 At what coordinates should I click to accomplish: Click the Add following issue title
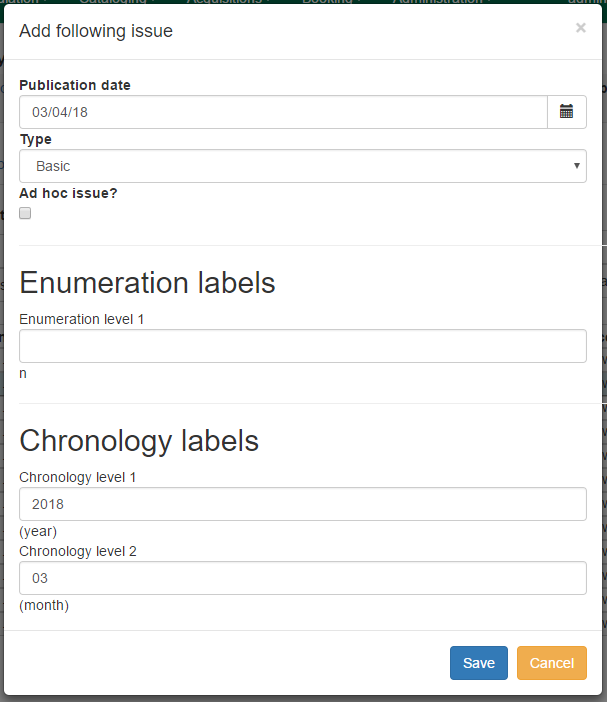(x=96, y=31)
